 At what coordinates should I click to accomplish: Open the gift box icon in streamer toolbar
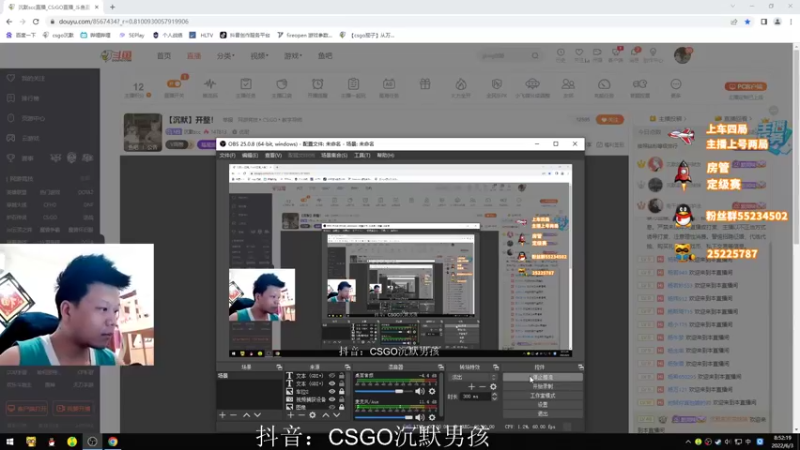coord(424,84)
